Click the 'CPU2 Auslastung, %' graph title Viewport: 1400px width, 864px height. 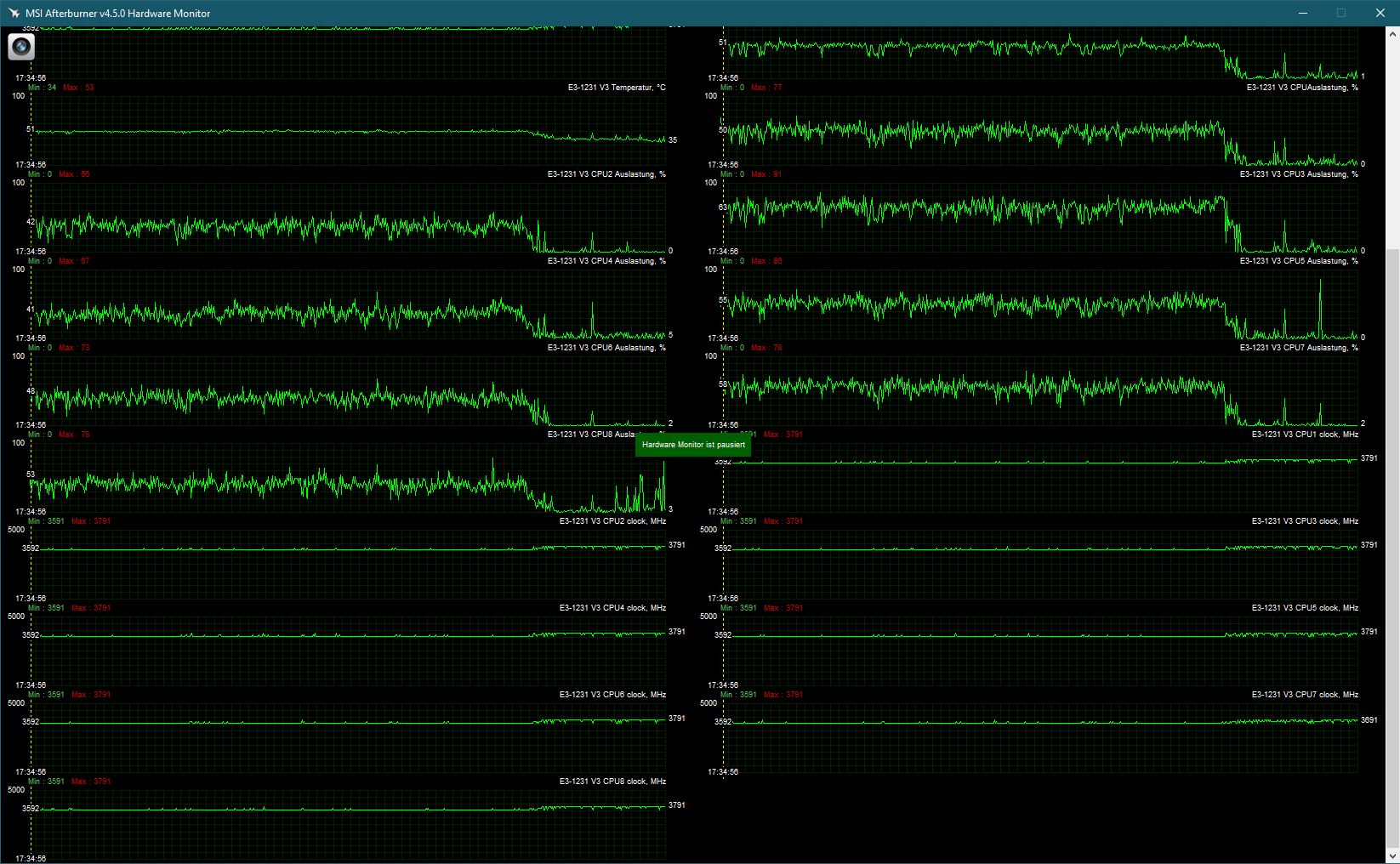[x=606, y=174]
